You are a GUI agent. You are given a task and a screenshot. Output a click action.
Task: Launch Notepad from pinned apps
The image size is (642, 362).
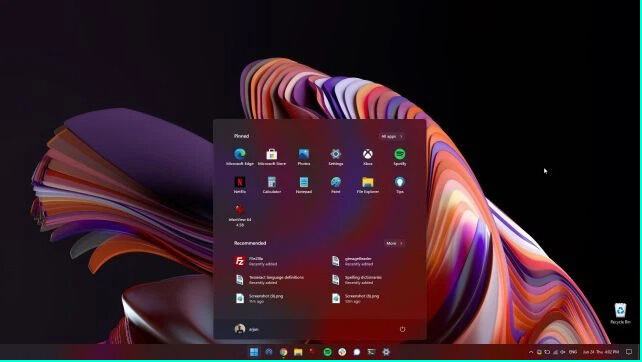304,185
